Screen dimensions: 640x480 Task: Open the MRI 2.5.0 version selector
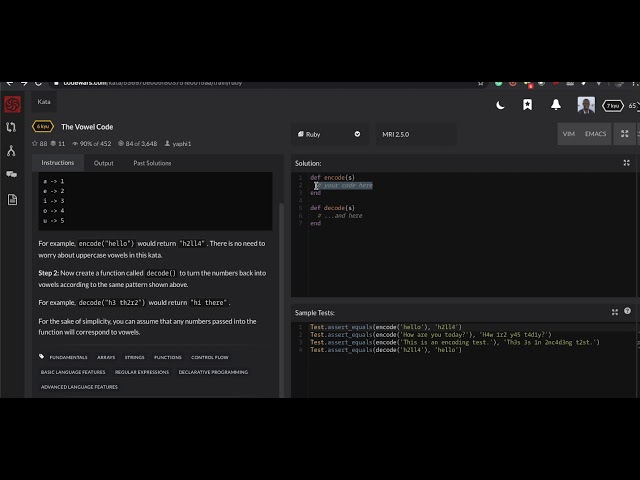coord(416,134)
